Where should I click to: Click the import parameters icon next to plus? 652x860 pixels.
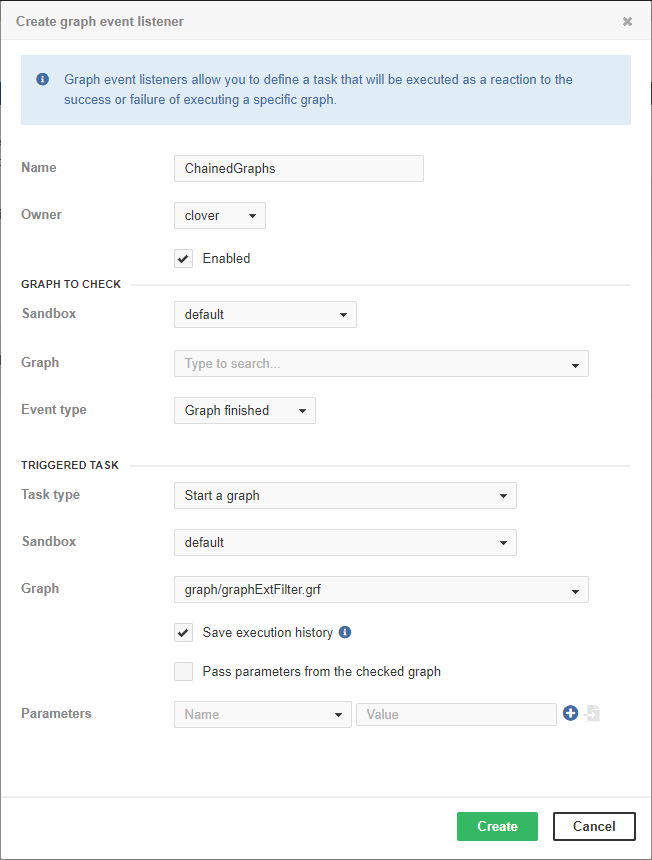[x=592, y=714]
